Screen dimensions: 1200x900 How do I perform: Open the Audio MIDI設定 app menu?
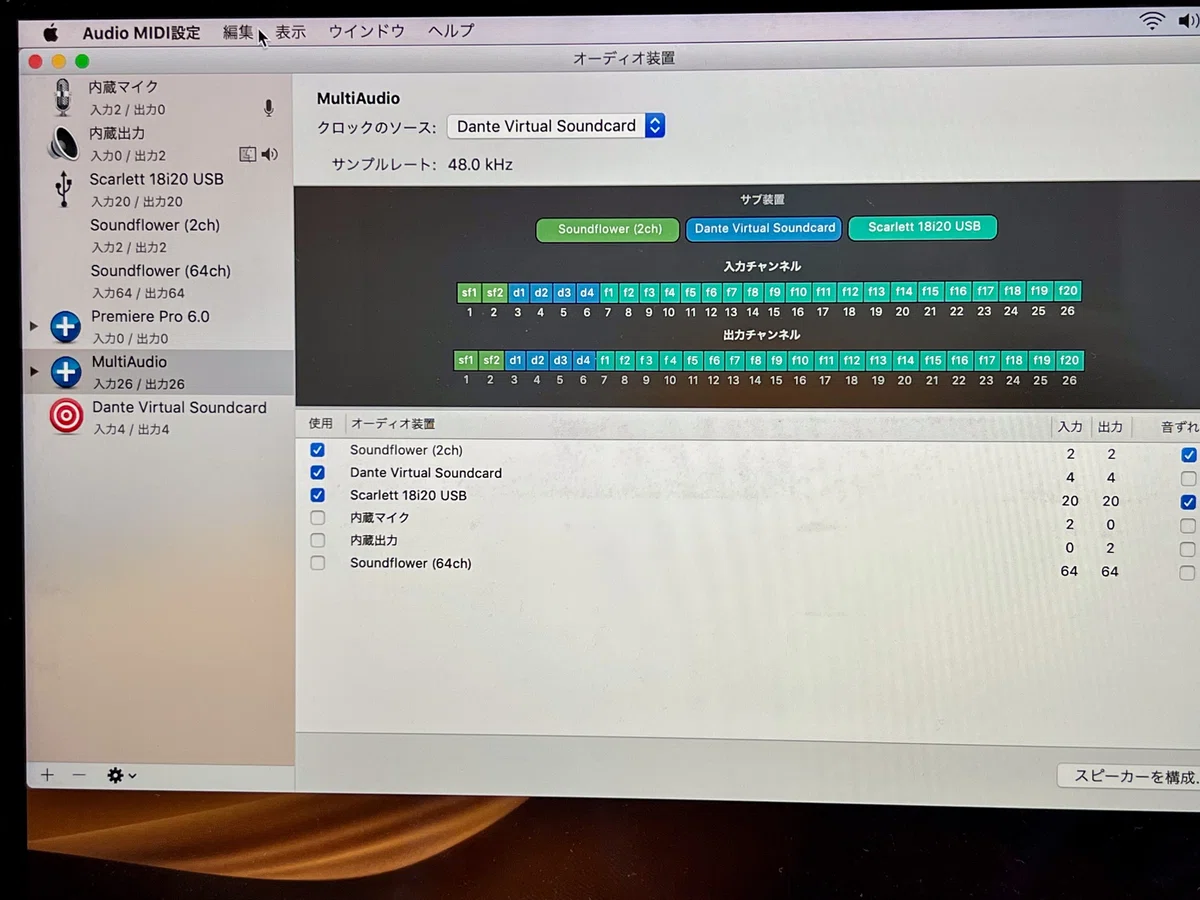(141, 33)
